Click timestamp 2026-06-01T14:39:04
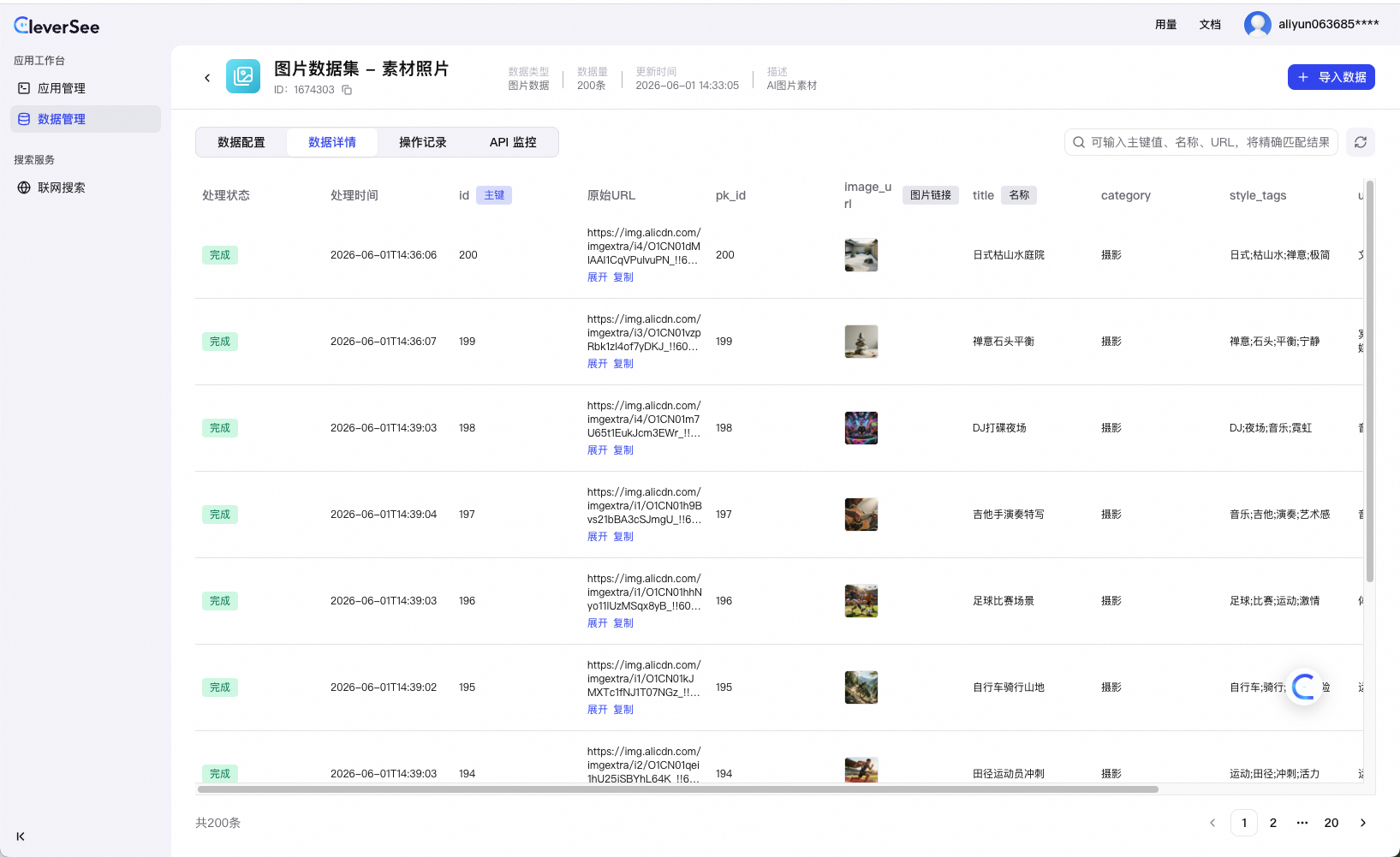Image resolution: width=1400 pixels, height=857 pixels. 384,515
